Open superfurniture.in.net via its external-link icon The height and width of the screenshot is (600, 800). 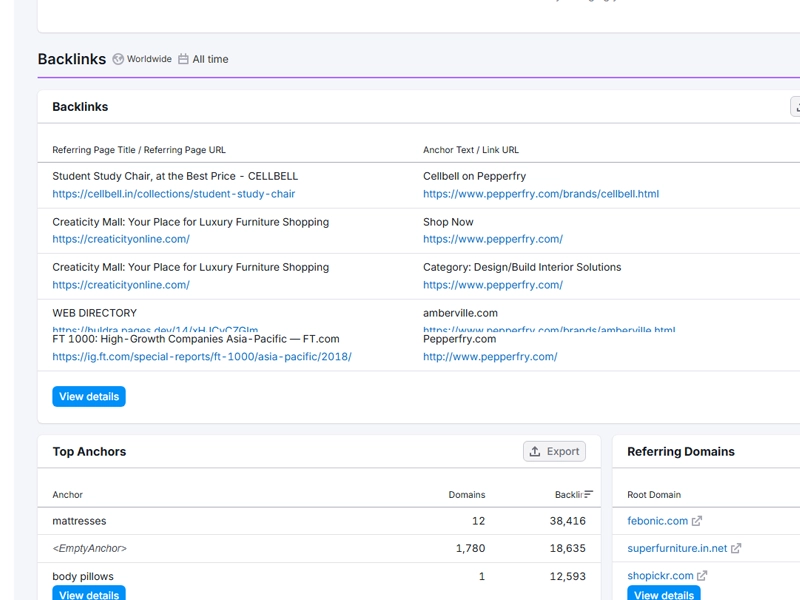[736, 548]
